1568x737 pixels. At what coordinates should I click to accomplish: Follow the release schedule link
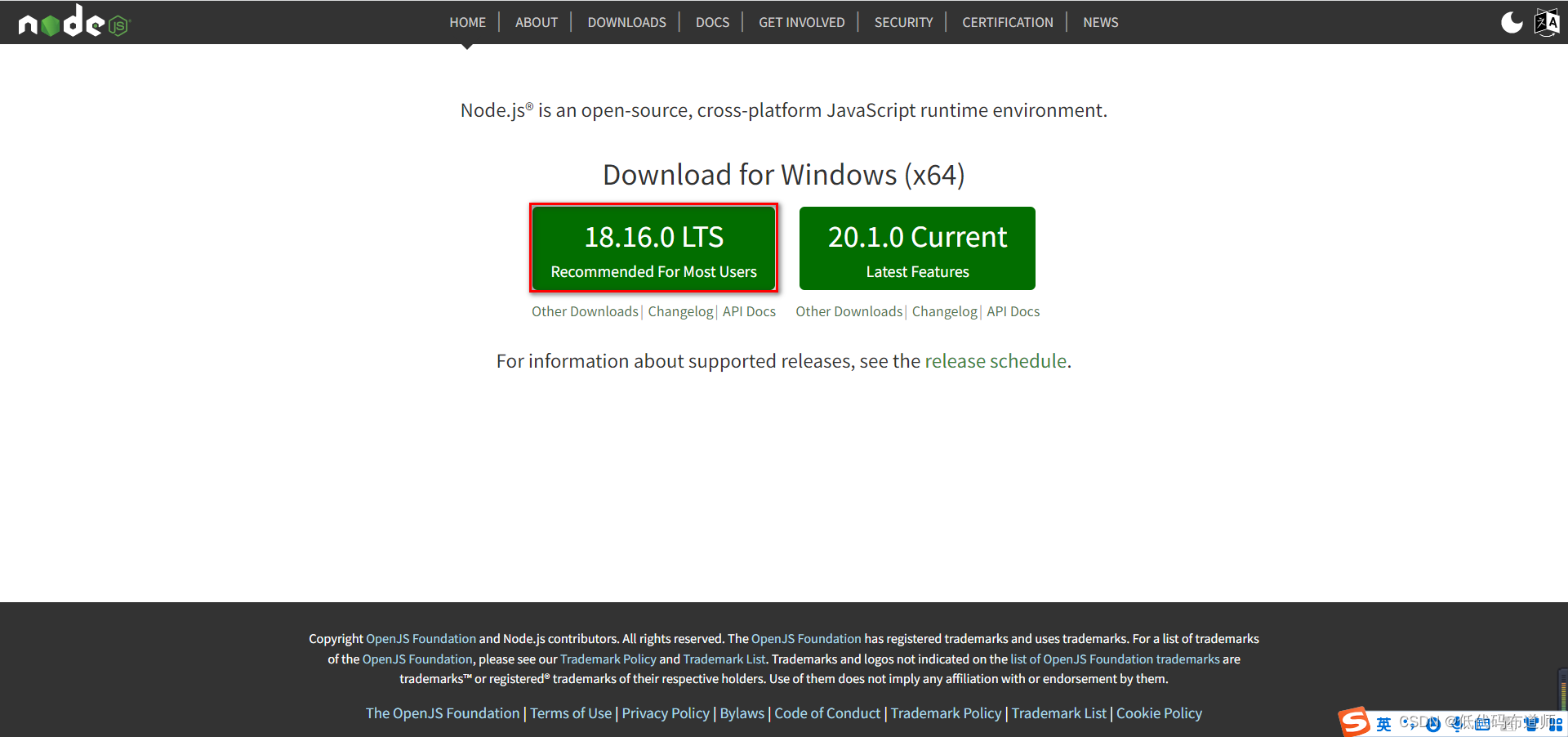[x=996, y=361]
